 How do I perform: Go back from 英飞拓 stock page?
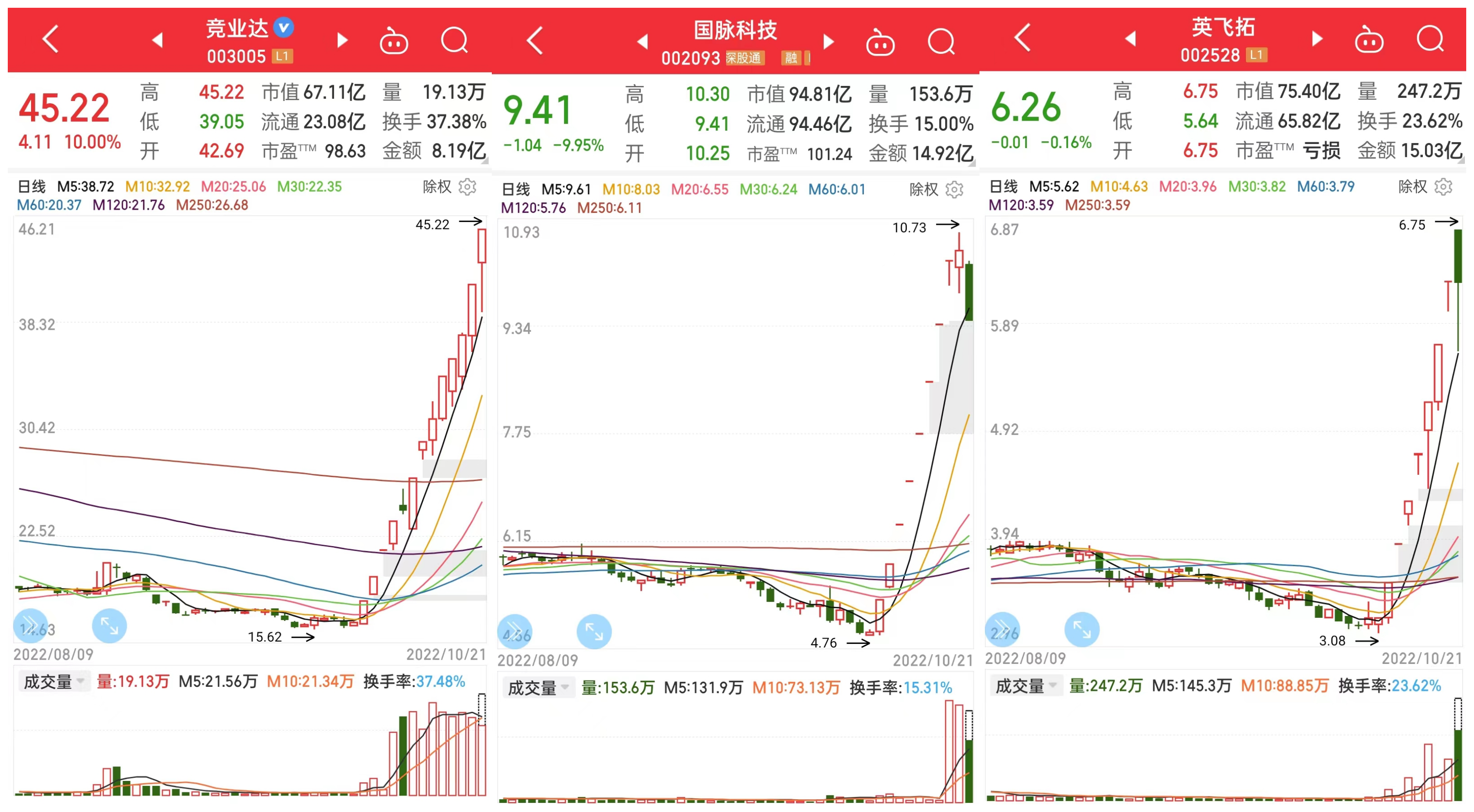click(1022, 38)
